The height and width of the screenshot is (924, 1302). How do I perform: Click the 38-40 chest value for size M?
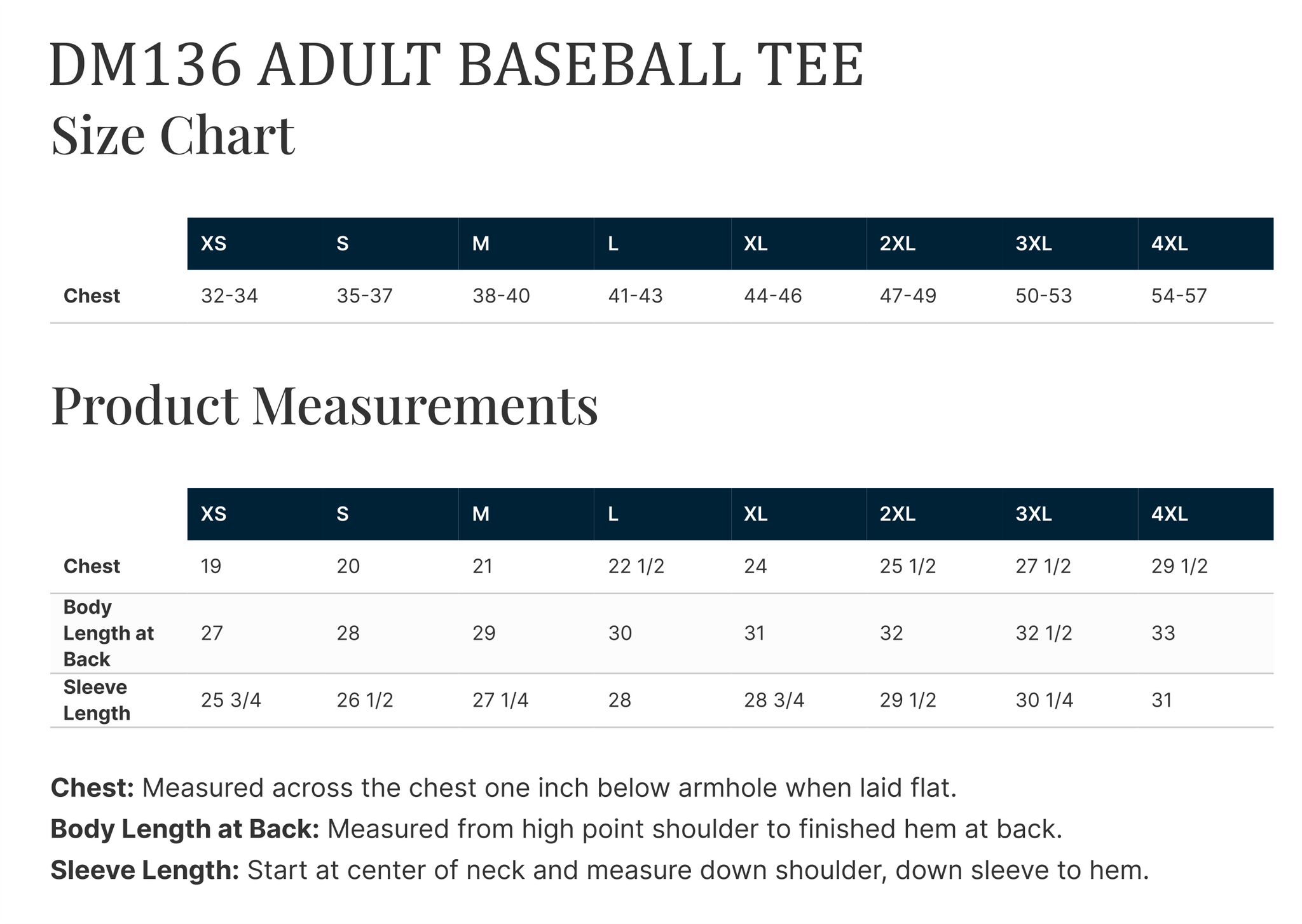tap(501, 296)
